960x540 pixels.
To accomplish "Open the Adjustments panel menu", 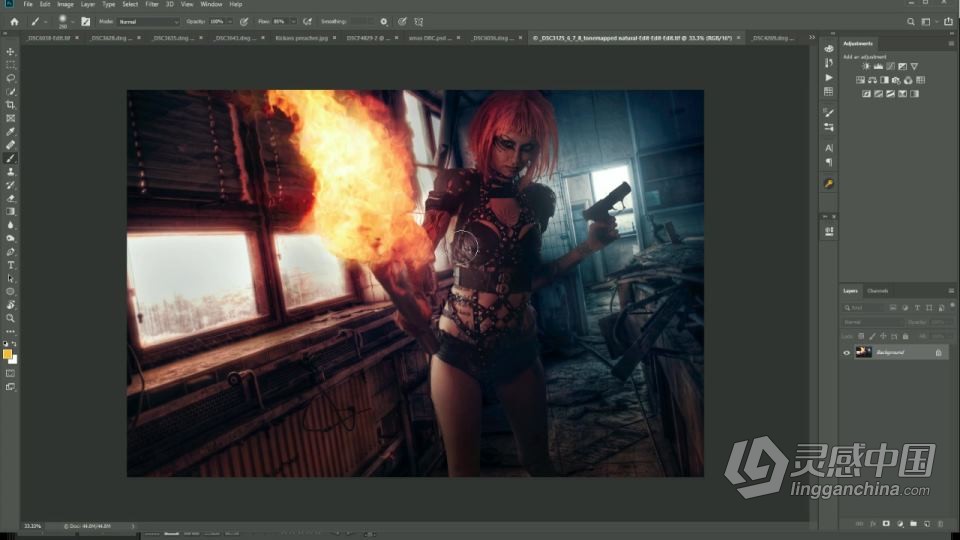I will click(951, 43).
